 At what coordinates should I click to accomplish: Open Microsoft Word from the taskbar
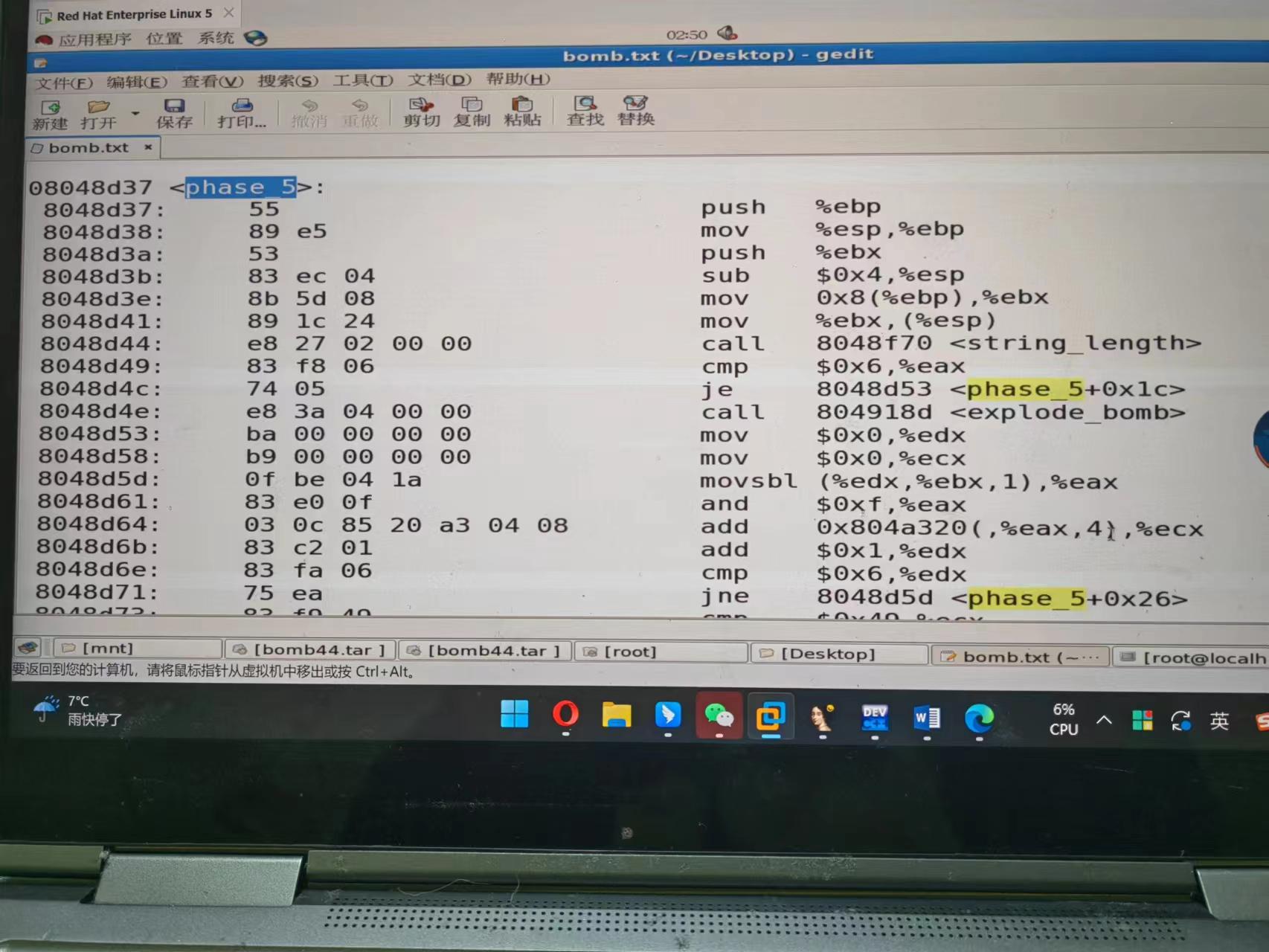[x=926, y=718]
